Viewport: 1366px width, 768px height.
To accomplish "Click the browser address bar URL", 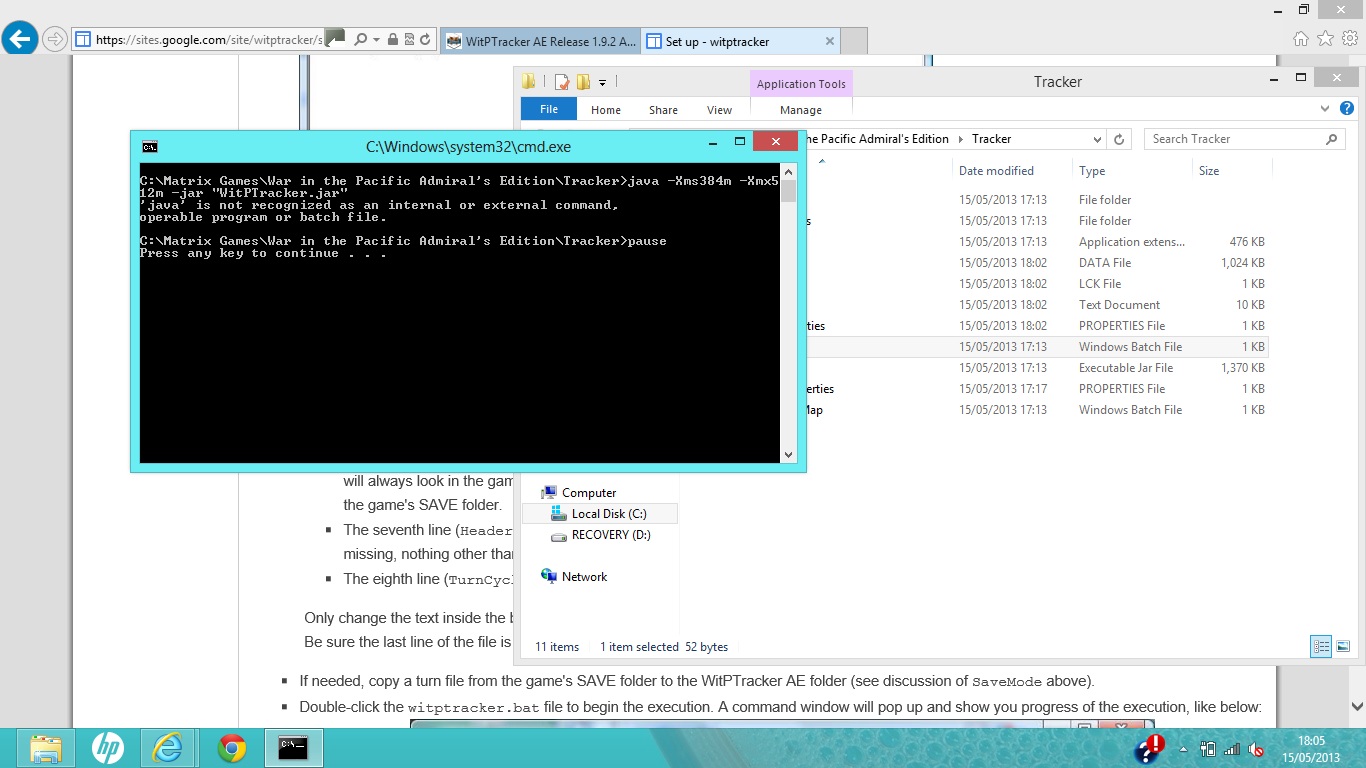I will [210, 40].
